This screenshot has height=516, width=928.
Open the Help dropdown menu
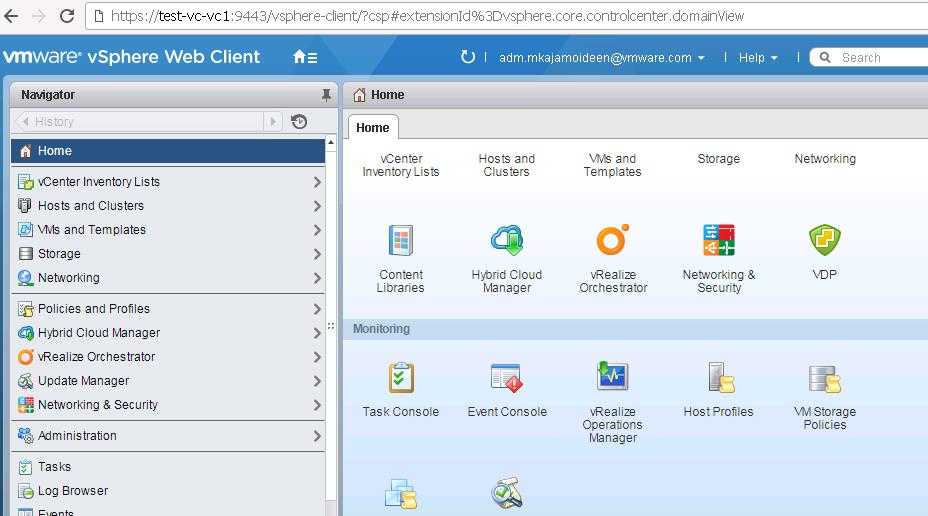point(757,58)
